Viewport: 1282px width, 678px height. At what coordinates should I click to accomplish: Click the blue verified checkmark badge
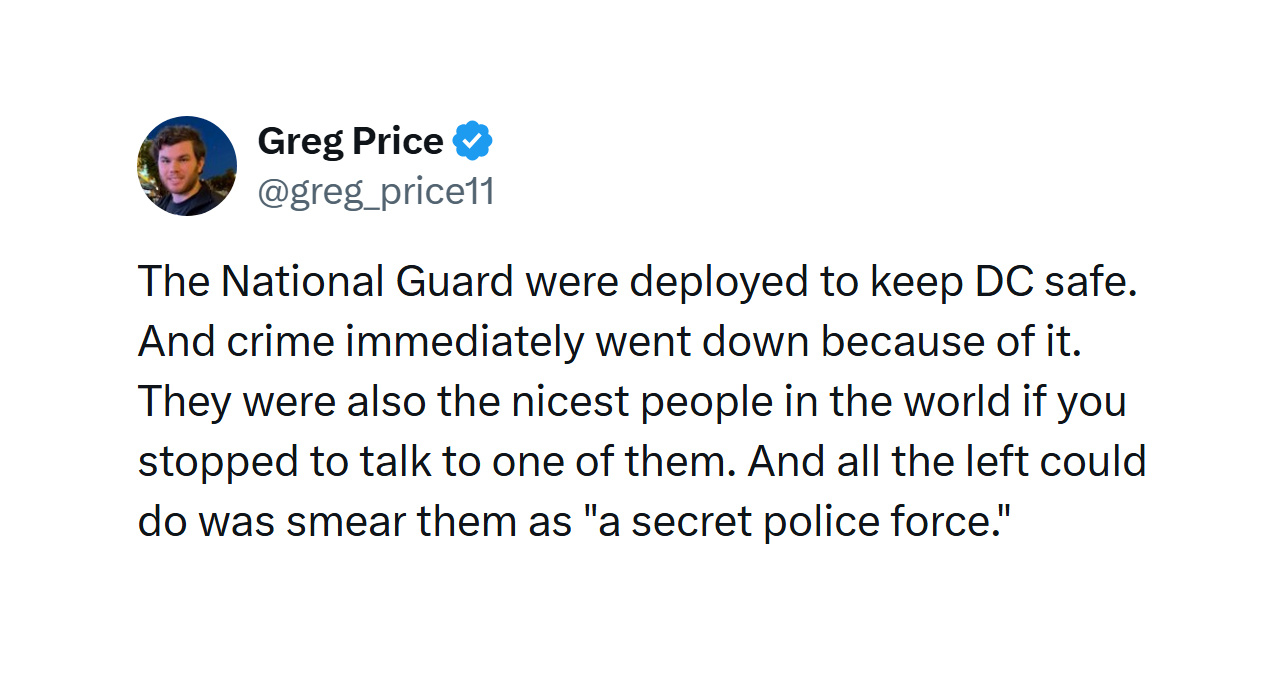pos(473,141)
